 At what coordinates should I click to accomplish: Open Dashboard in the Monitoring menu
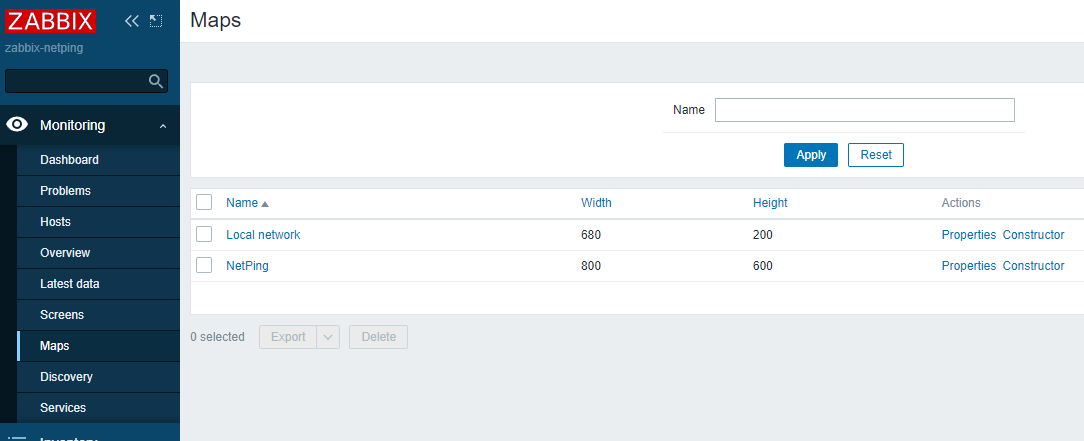(x=69, y=160)
